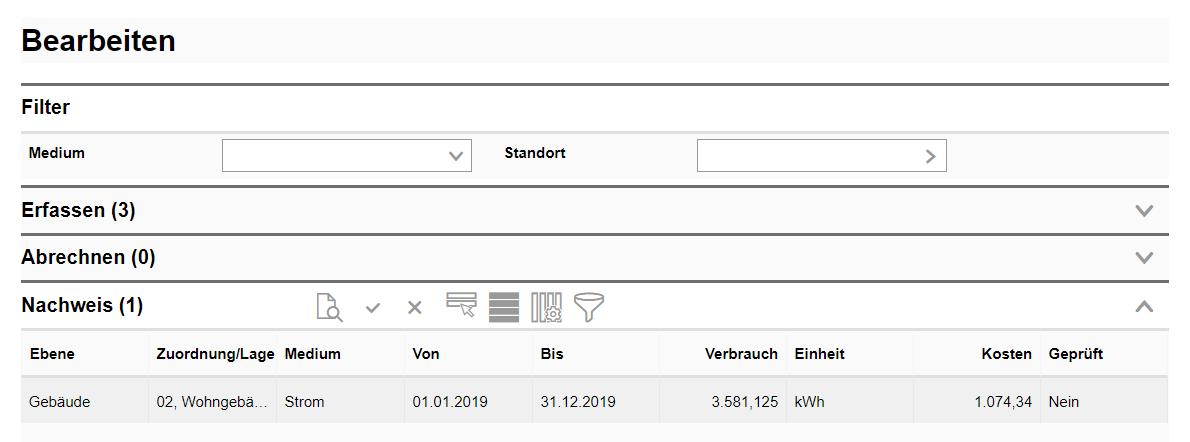Collapse the Nachweis (1) section
This screenshot has width=1190, height=442.
1144,306
